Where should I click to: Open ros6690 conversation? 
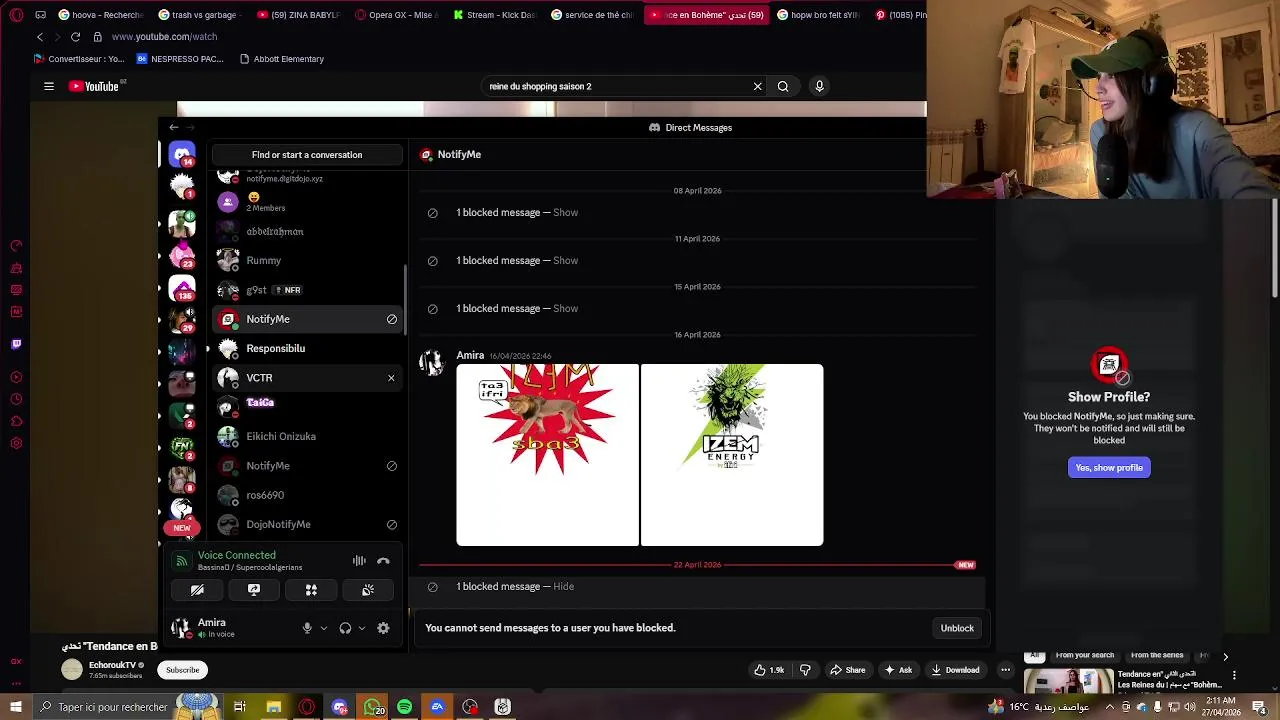point(307,495)
